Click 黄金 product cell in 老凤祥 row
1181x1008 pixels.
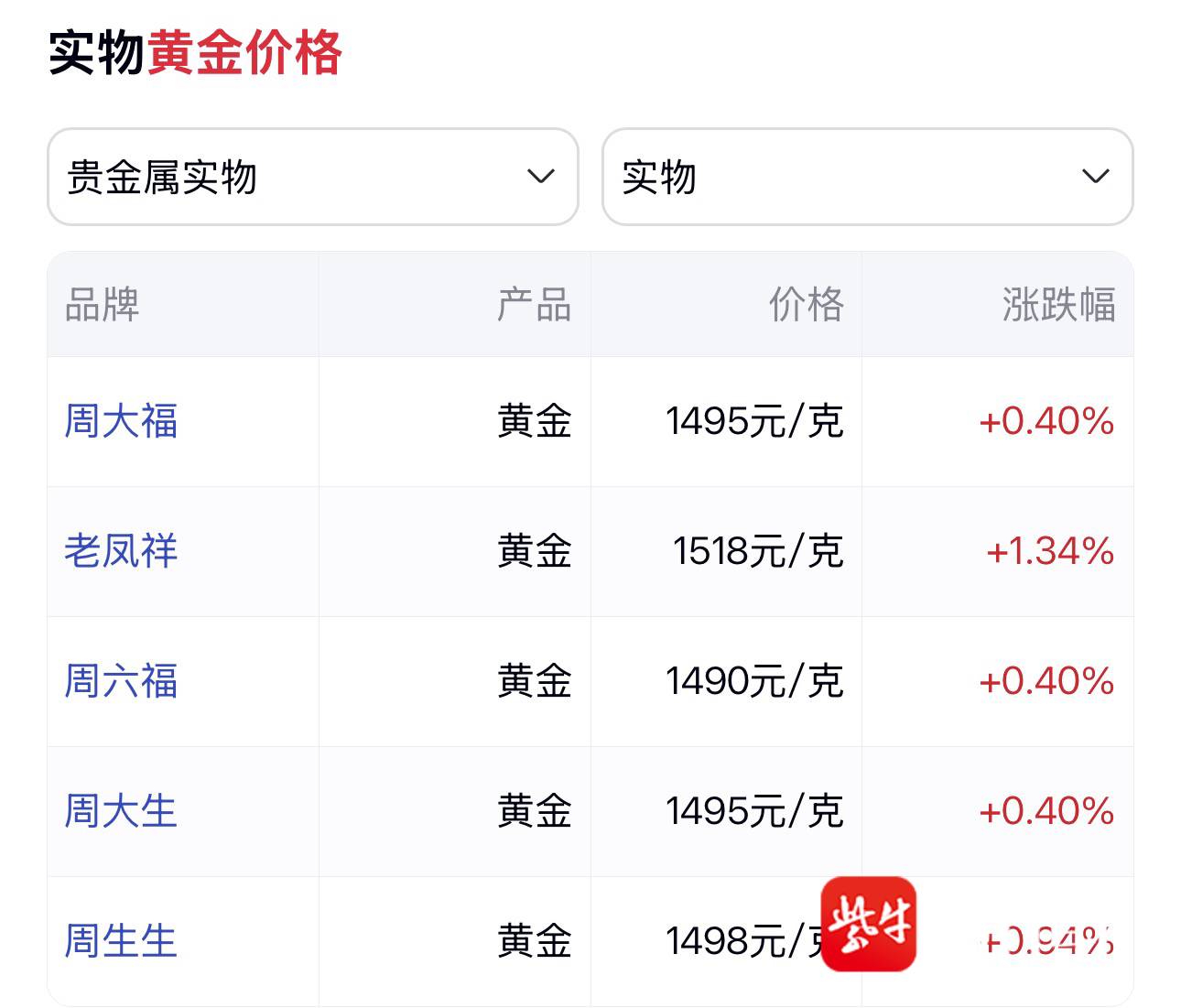[x=534, y=551]
